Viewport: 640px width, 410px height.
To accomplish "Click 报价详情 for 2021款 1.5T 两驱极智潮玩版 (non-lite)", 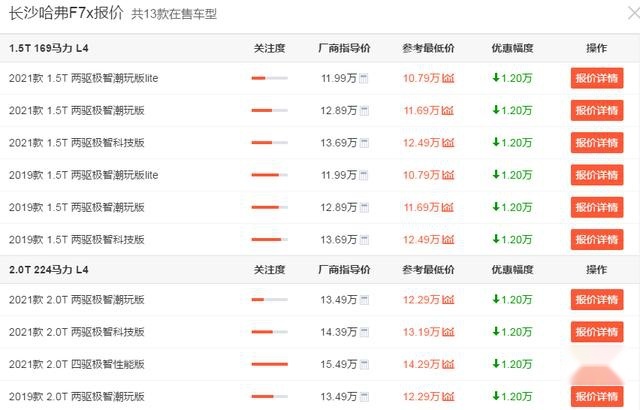I will (597, 110).
